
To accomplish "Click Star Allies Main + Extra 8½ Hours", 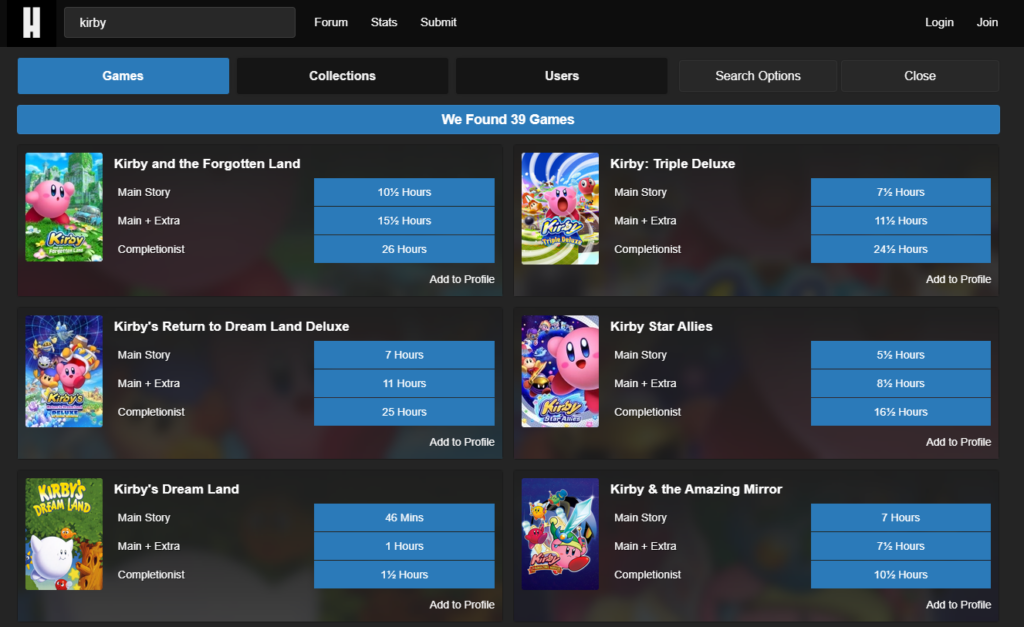I will coord(901,383).
